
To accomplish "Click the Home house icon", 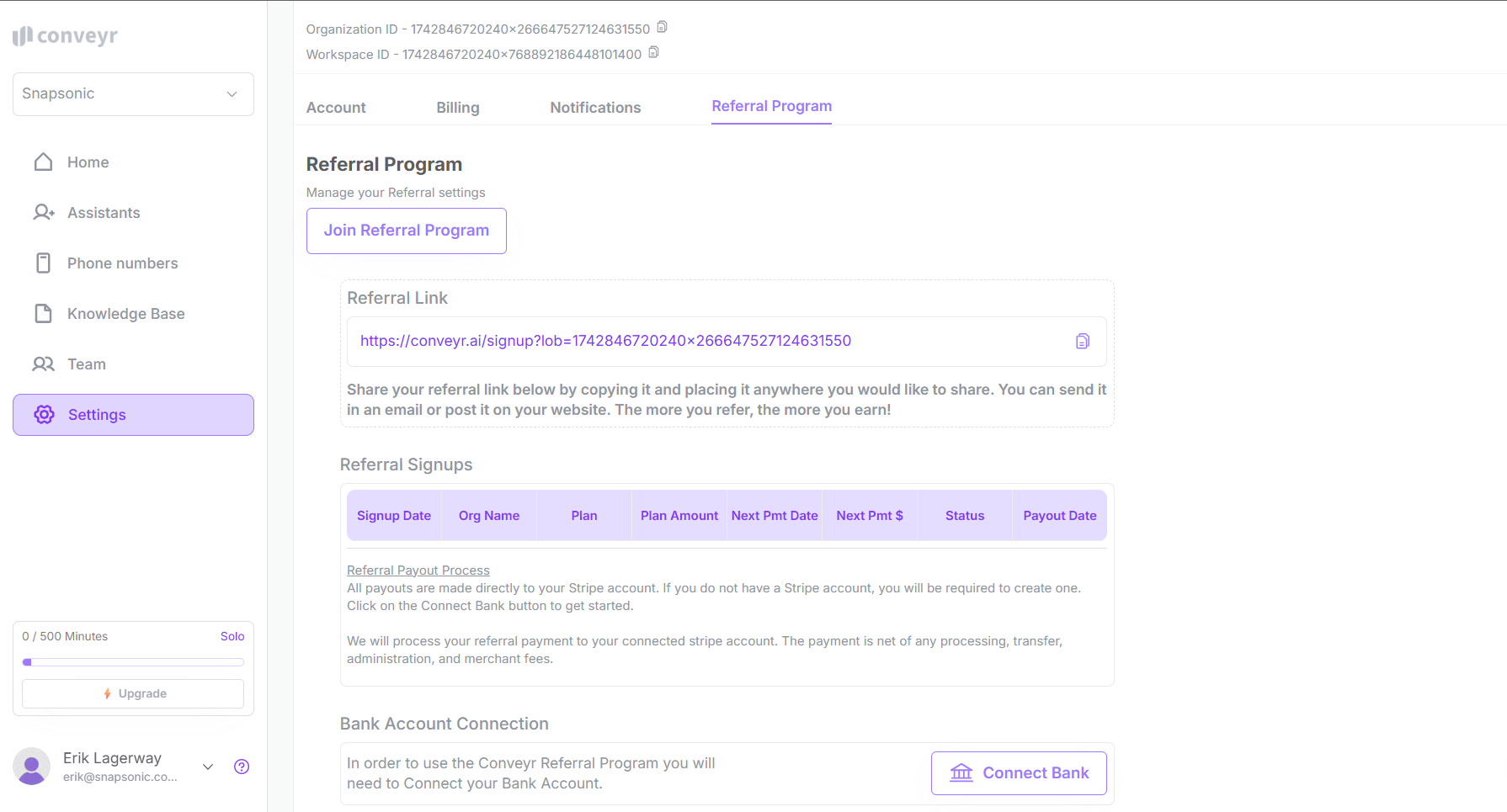I will (x=44, y=162).
